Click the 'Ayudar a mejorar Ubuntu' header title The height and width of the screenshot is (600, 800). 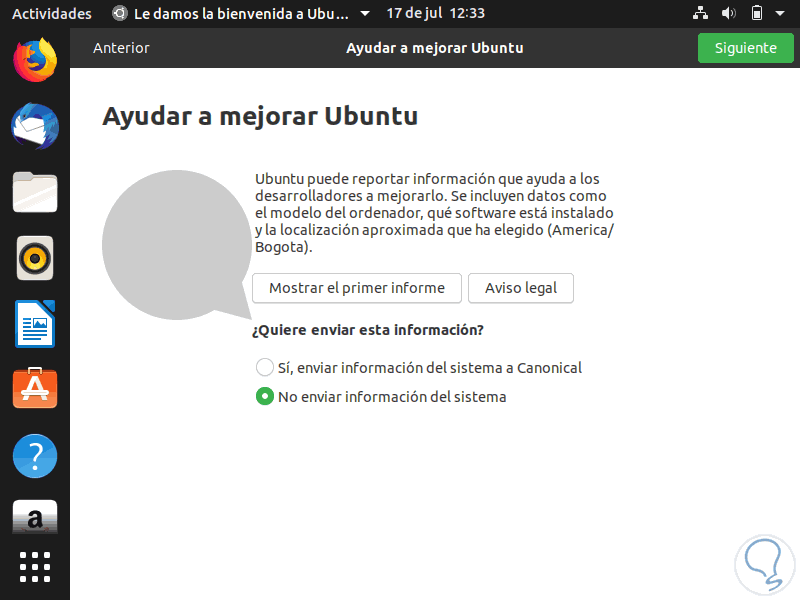click(x=435, y=48)
